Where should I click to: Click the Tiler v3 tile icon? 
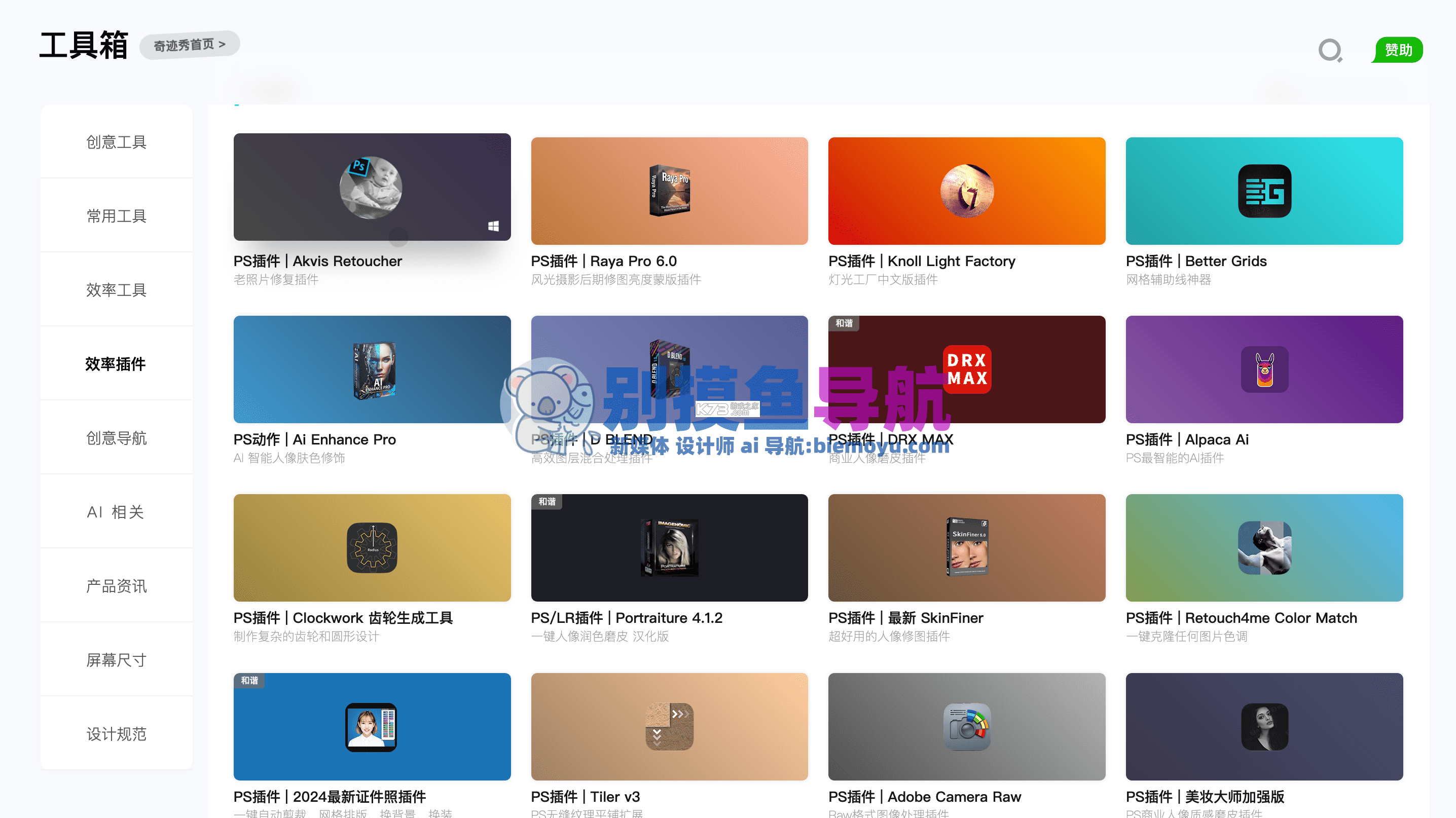pyautogui.click(x=669, y=726)
